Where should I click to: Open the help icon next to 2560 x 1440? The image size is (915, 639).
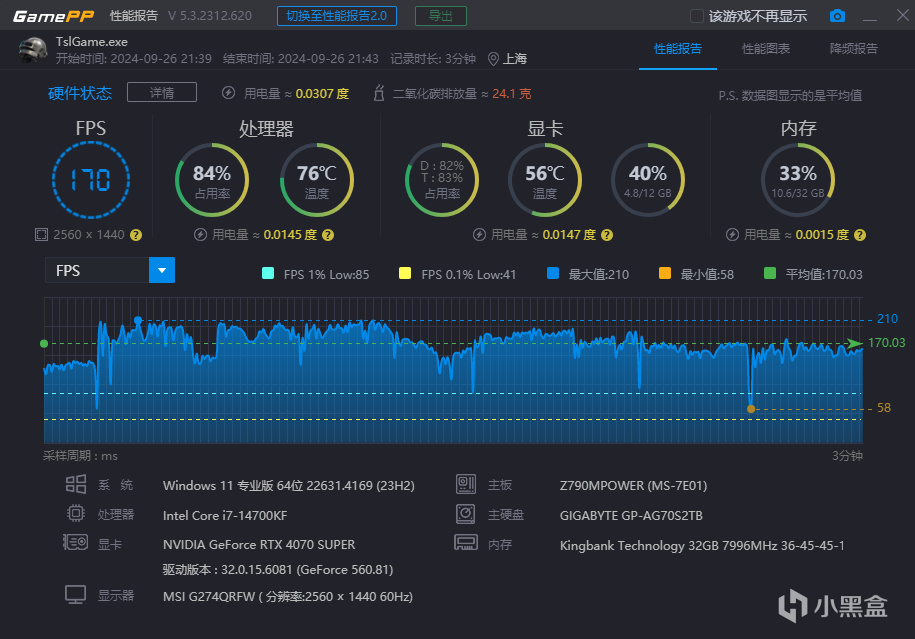(x=136, y=235)
